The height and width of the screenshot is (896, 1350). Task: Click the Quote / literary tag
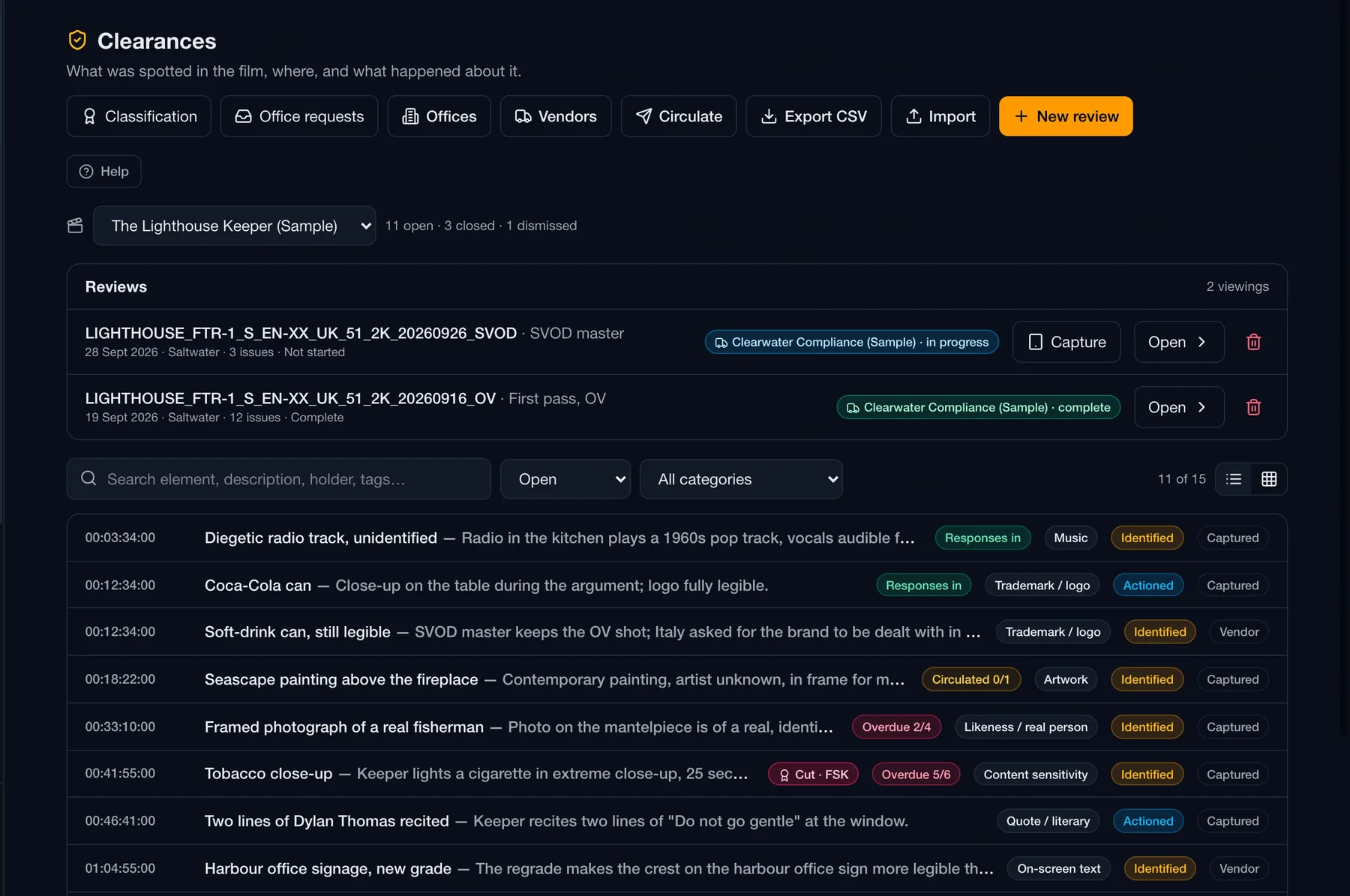coord(1048,821)
